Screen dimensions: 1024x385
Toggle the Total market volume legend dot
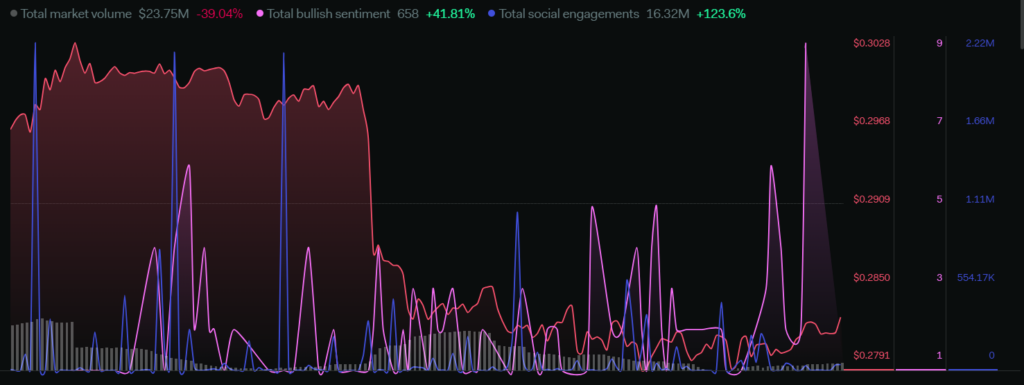pyautogui.click(x=14, y=13)
